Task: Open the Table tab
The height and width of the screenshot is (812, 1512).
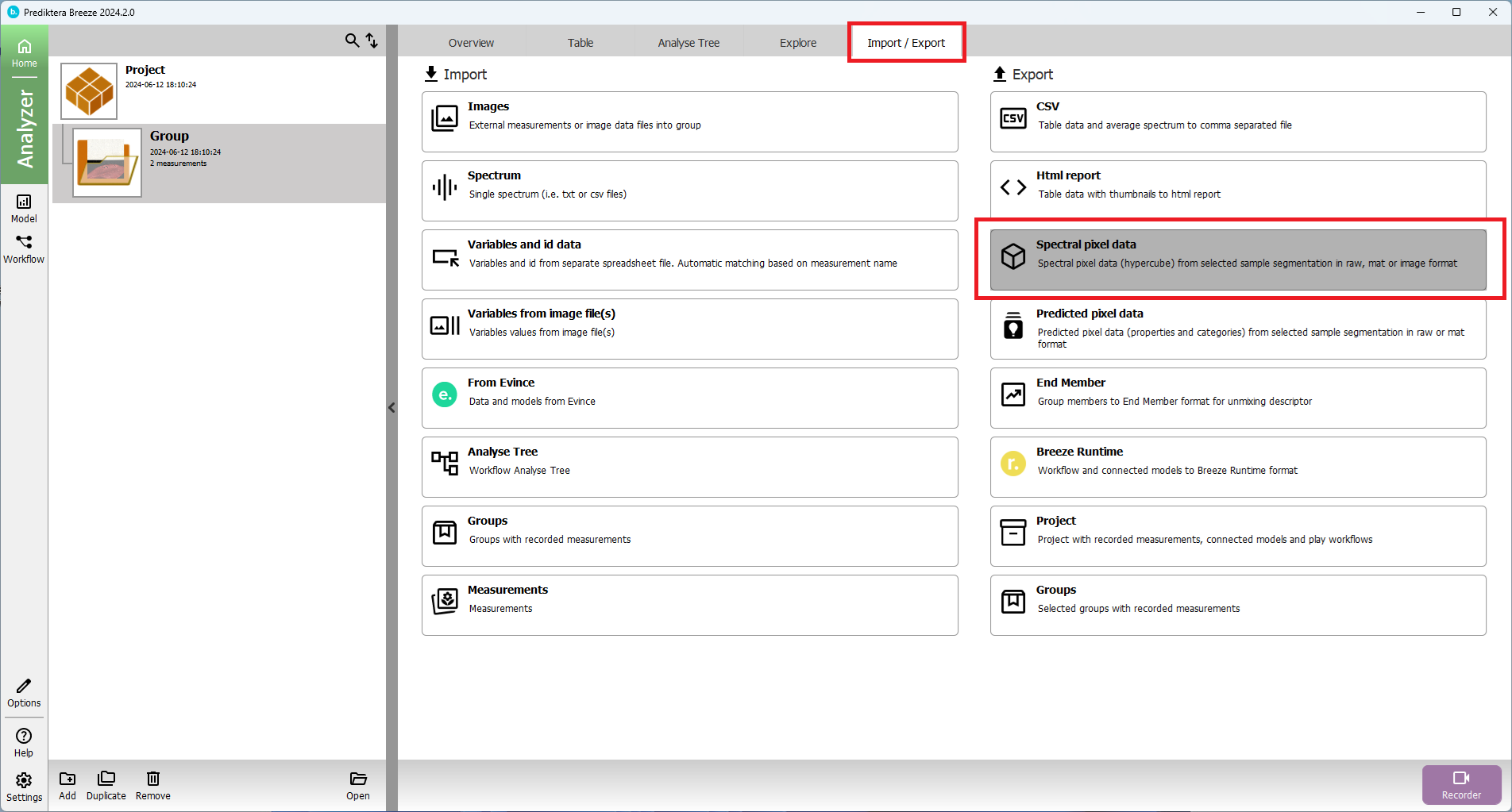Action: point(580,43)
